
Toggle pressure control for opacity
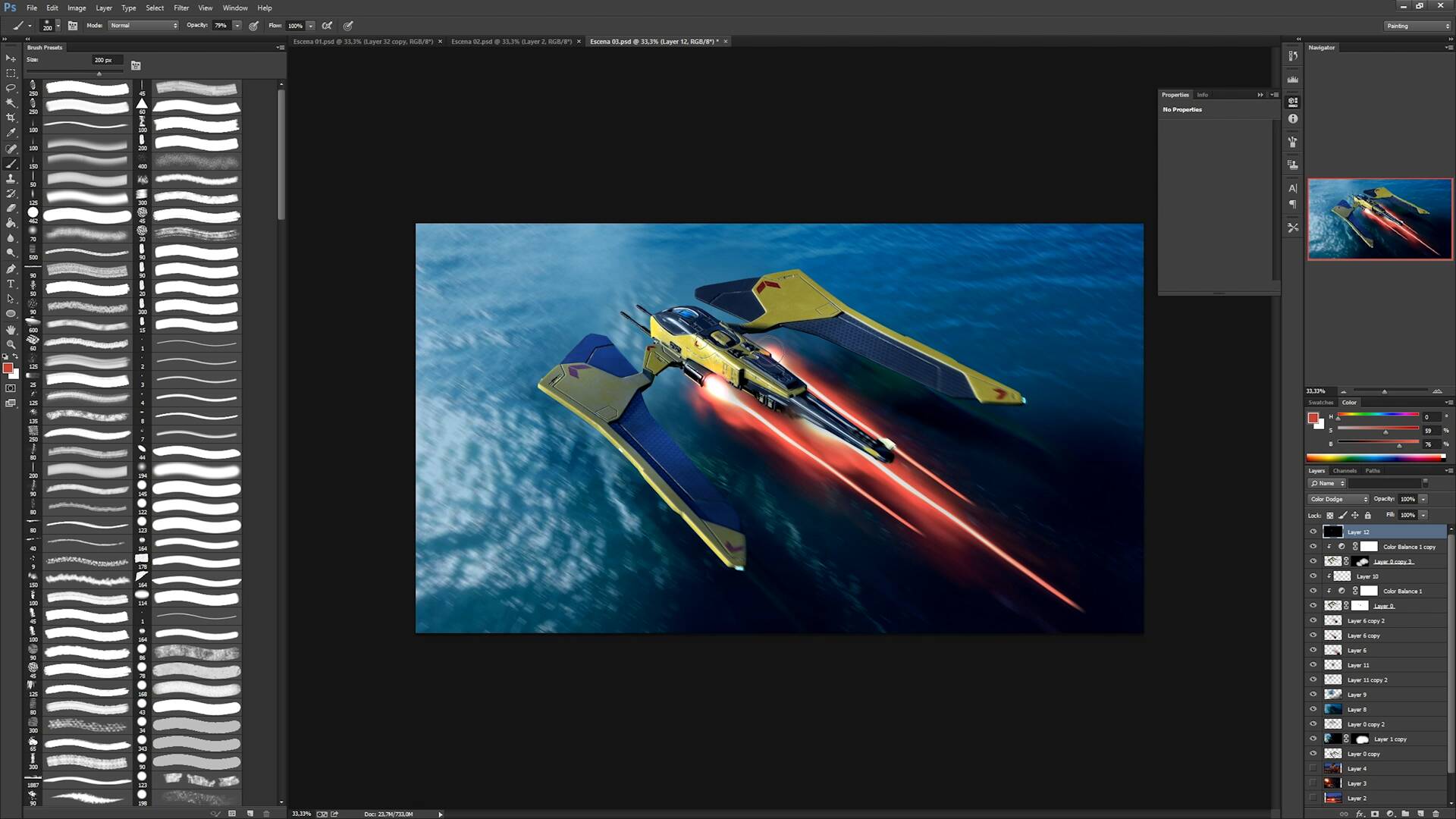254,26
